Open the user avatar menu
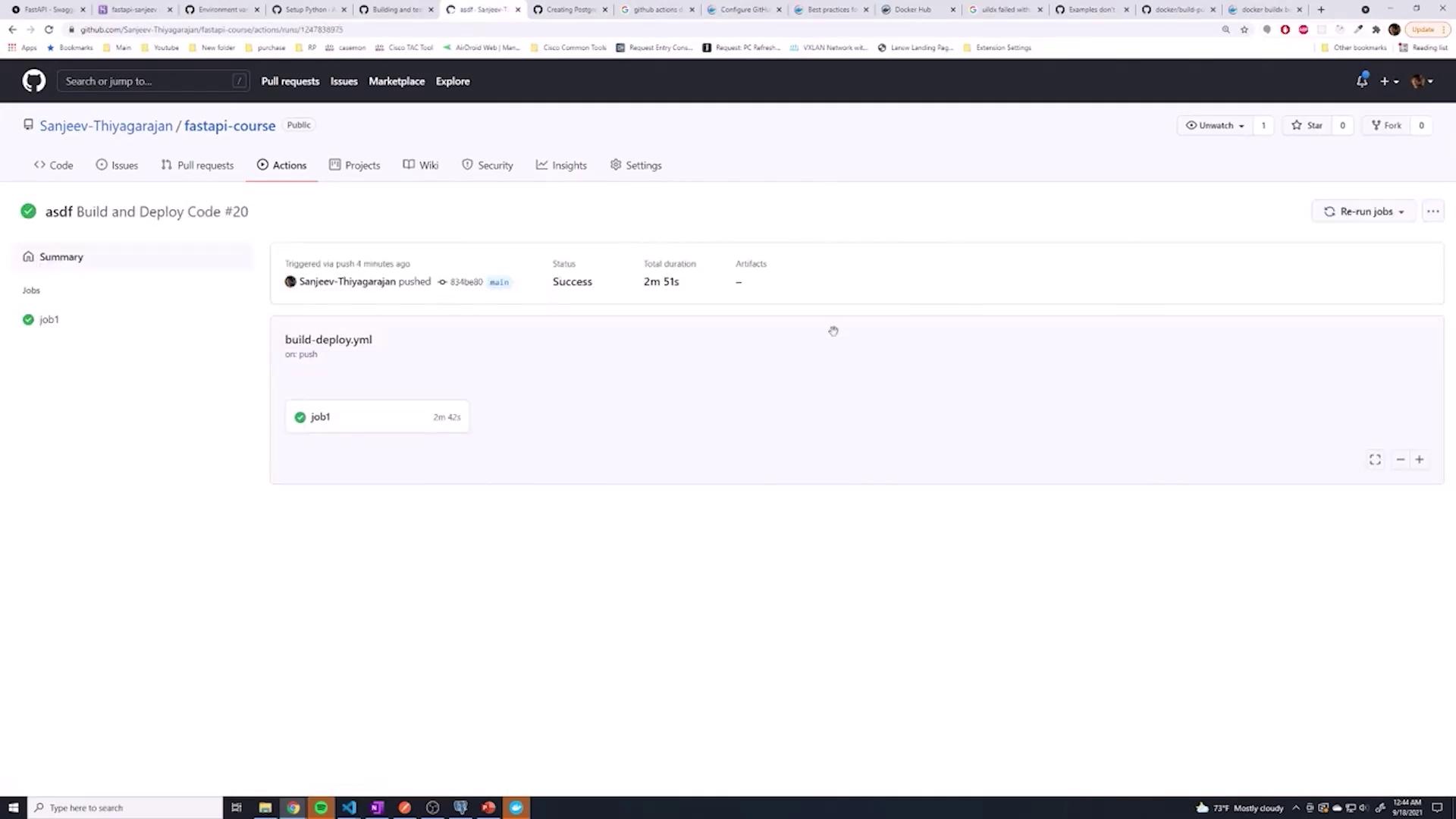The image size is (1456, 819). point(1422,81)
